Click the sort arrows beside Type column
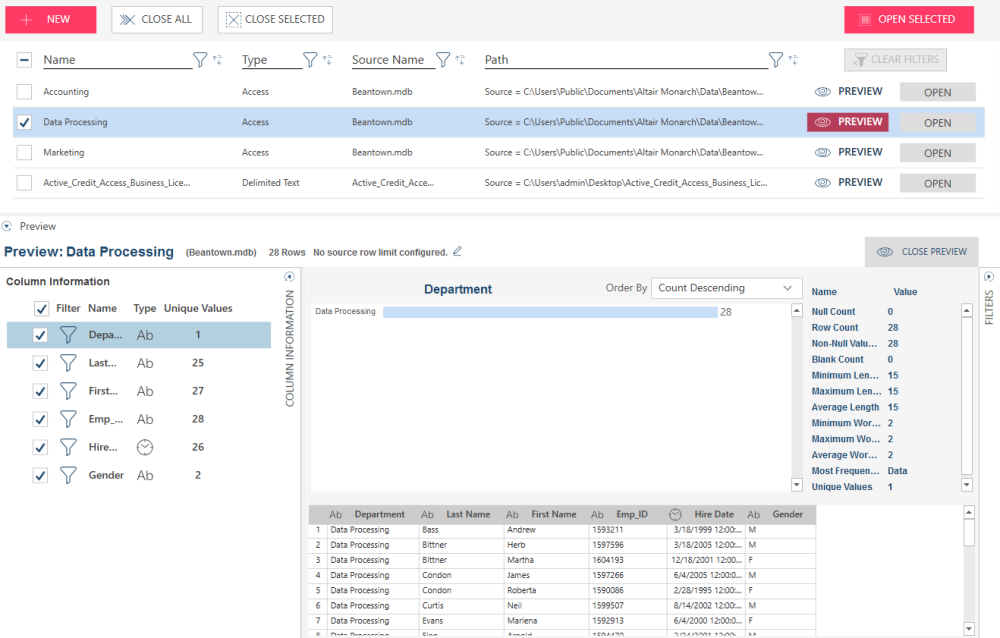The width and height of the screenshot is (1000, 638). 327,60
